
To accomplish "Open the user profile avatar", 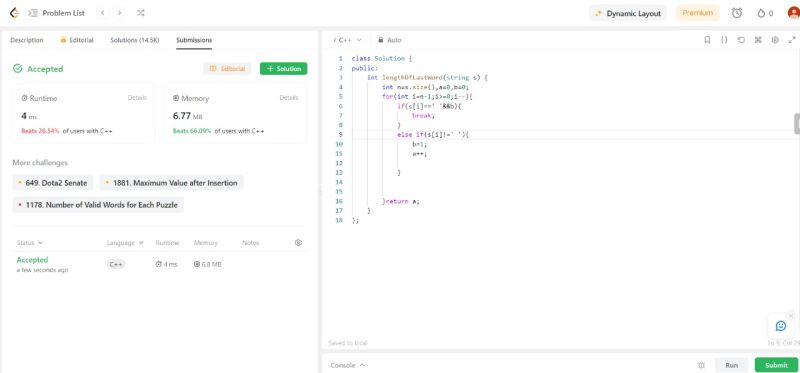I will tap(793, 13).
